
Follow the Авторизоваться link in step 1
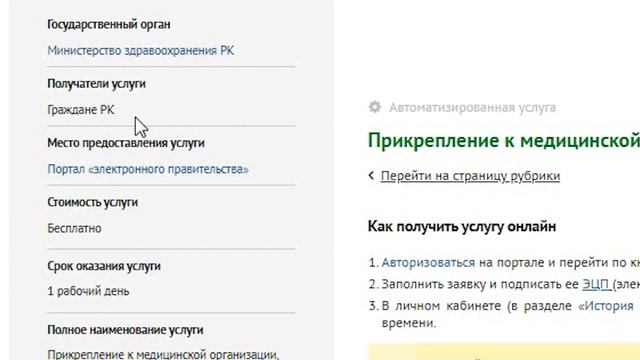click(x=428, y=262)
